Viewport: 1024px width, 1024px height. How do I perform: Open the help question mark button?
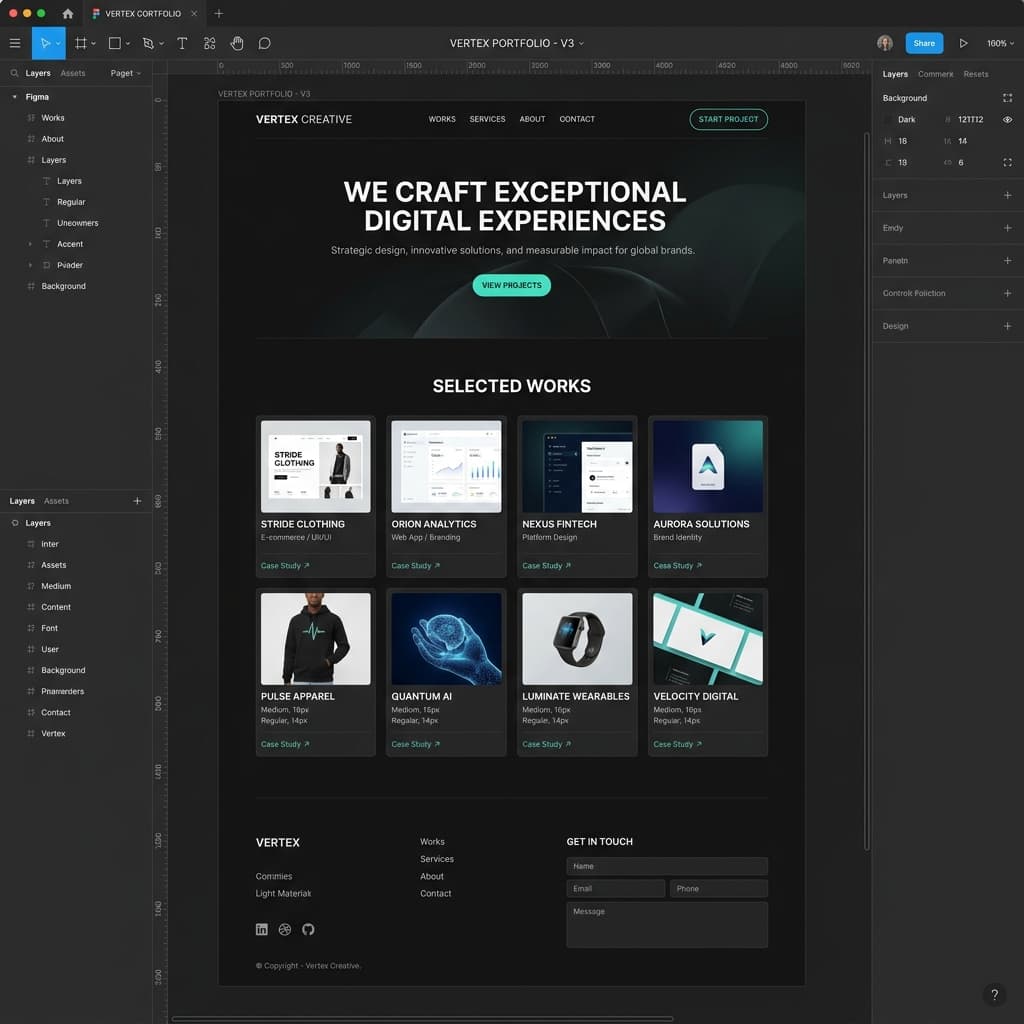[995, 995]
